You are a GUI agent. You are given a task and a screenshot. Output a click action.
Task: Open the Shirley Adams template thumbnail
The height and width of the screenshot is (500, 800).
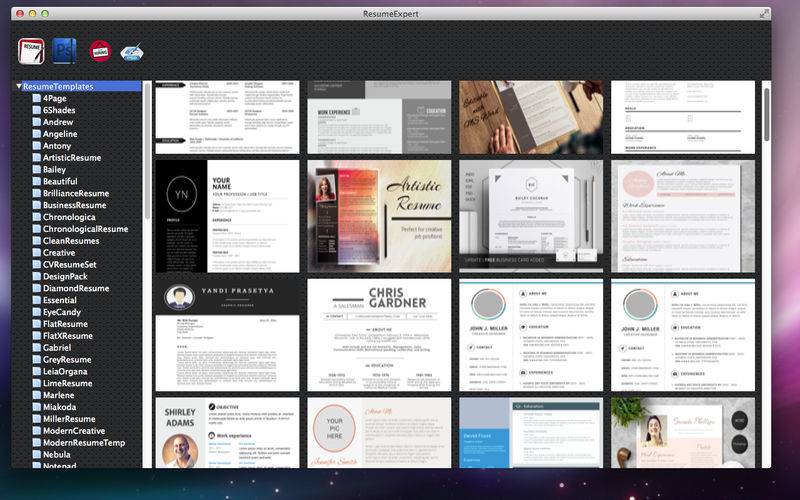(227, 433)
